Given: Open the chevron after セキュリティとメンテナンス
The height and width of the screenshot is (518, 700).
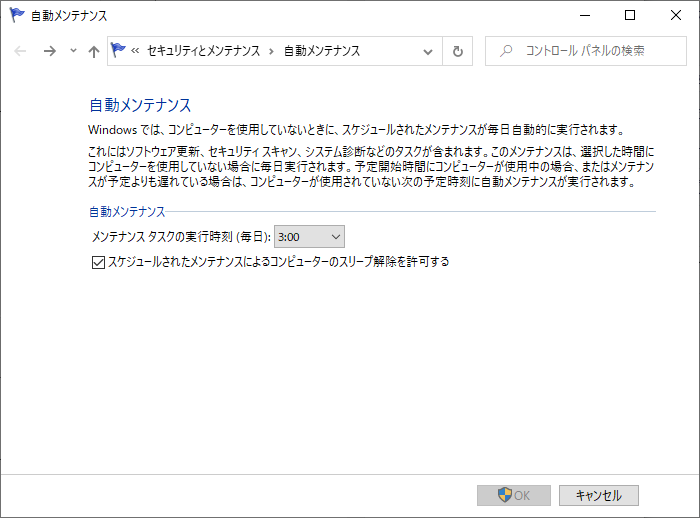Looking at the screenshot, I should click(271, 51).
